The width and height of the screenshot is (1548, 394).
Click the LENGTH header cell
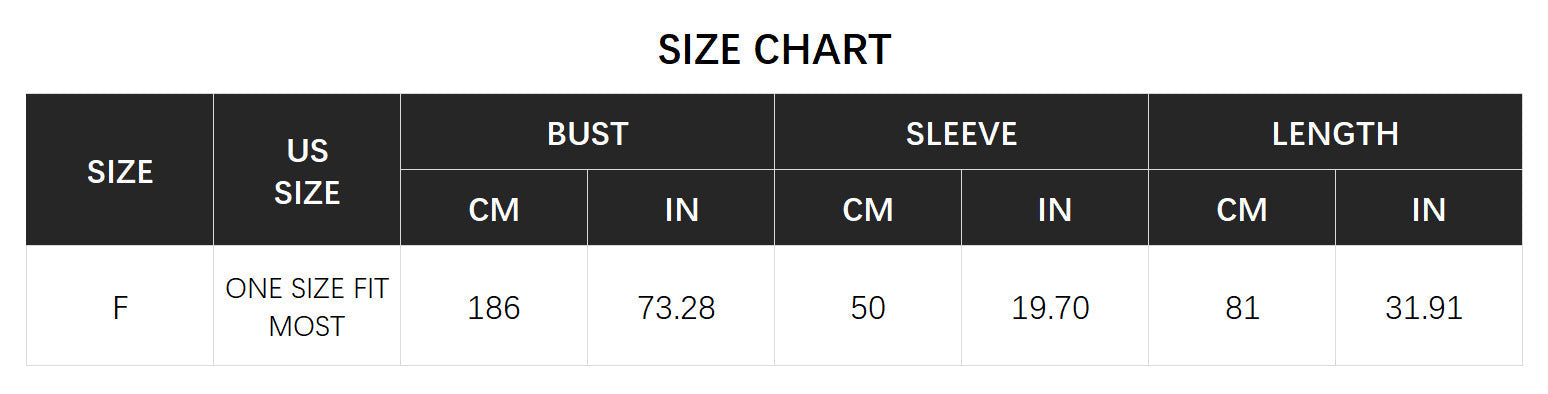coord(1335,132)
